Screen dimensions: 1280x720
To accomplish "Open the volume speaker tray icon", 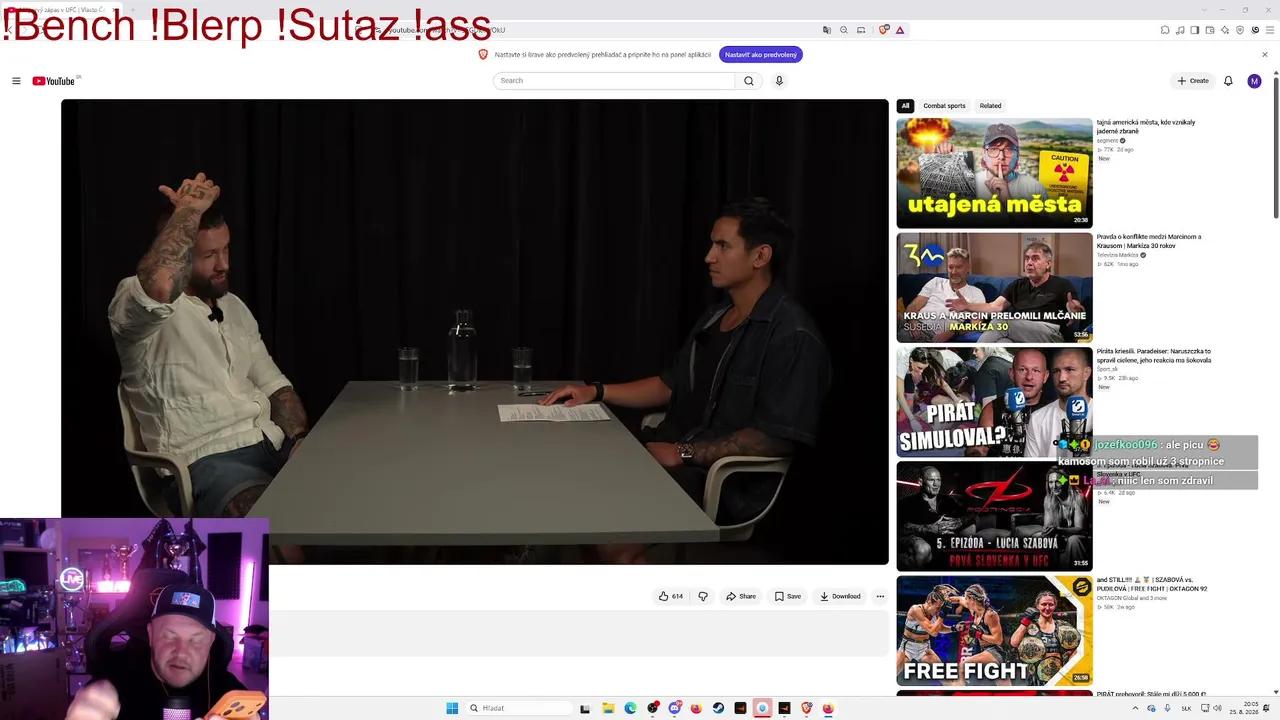I will pos(1217,708).
